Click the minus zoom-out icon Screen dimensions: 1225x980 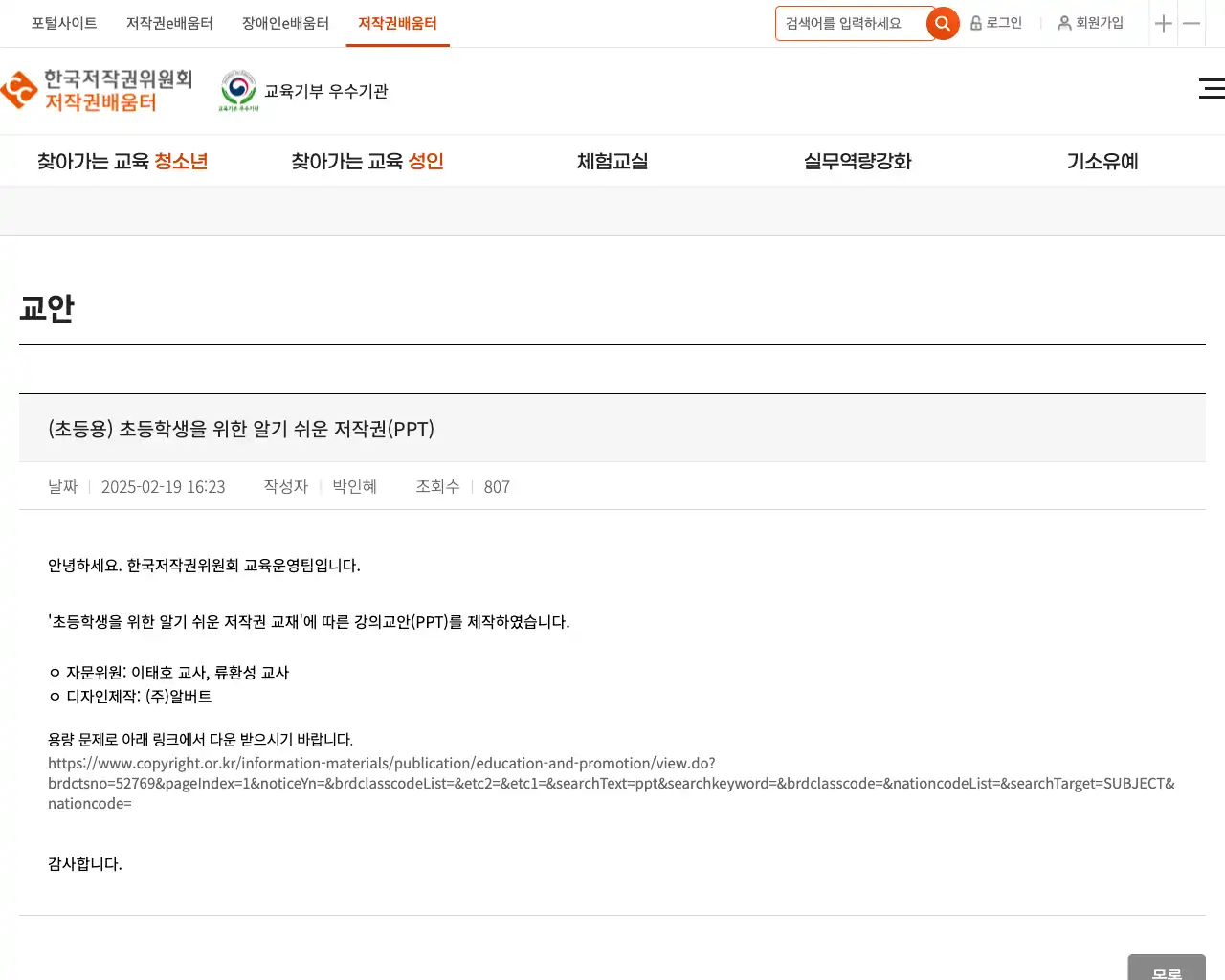coord(1192,24)
